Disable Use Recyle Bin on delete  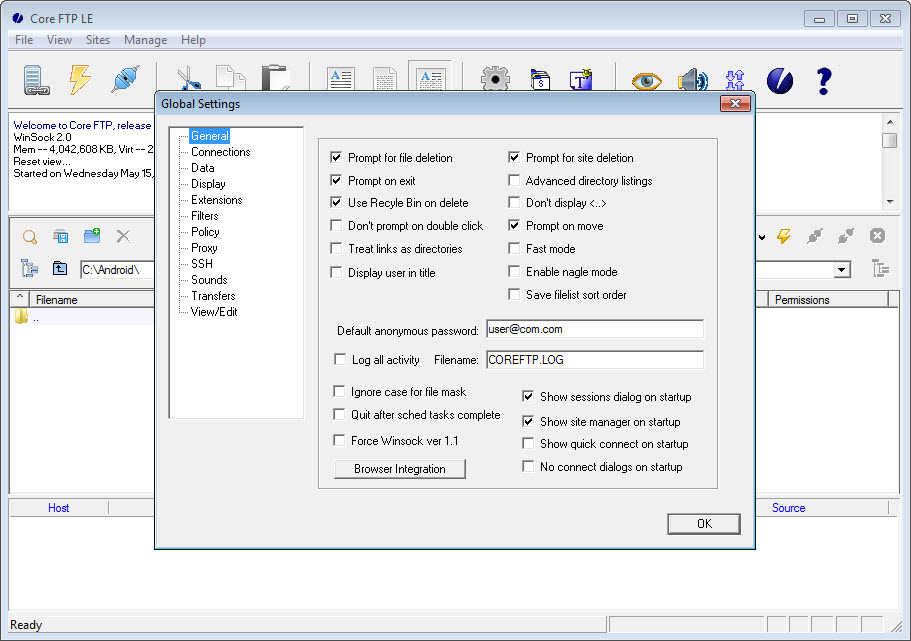336,202
